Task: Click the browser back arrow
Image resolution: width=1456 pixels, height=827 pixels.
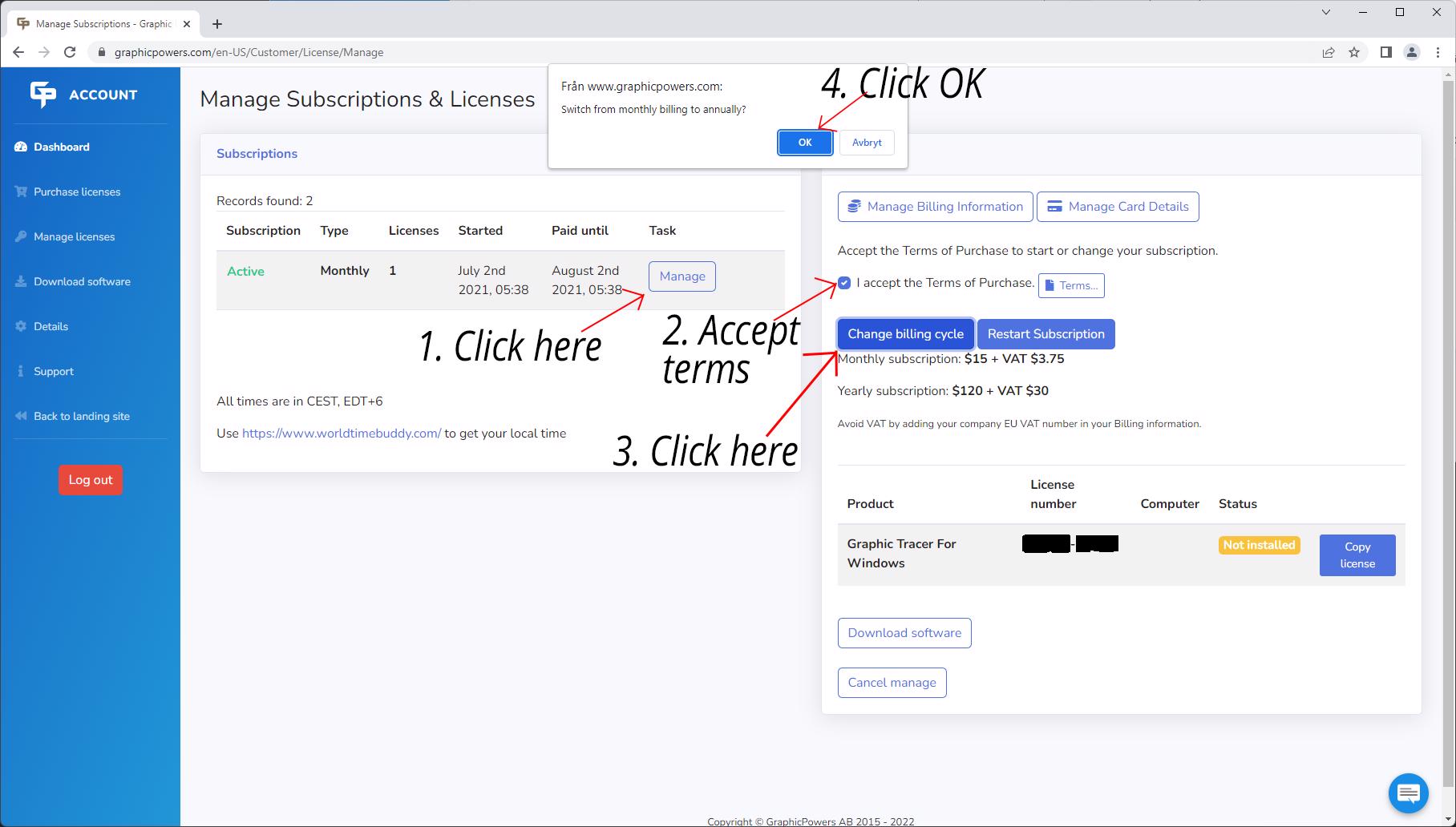Action: (18, 52)
